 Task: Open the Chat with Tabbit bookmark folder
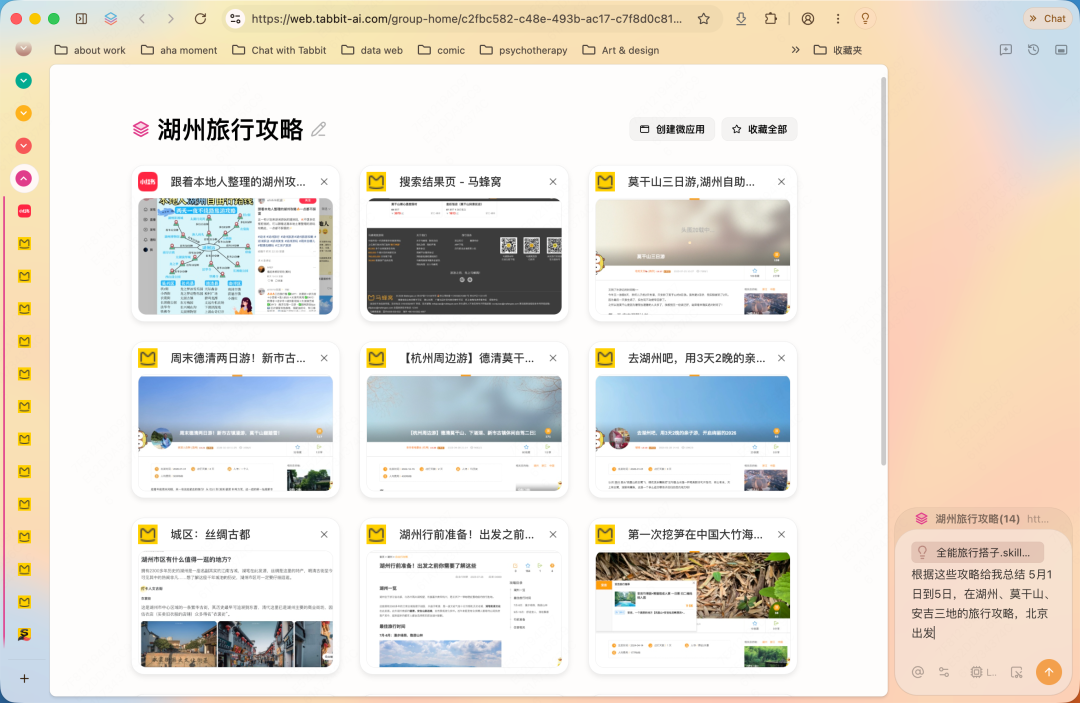(x=279, y=50)
